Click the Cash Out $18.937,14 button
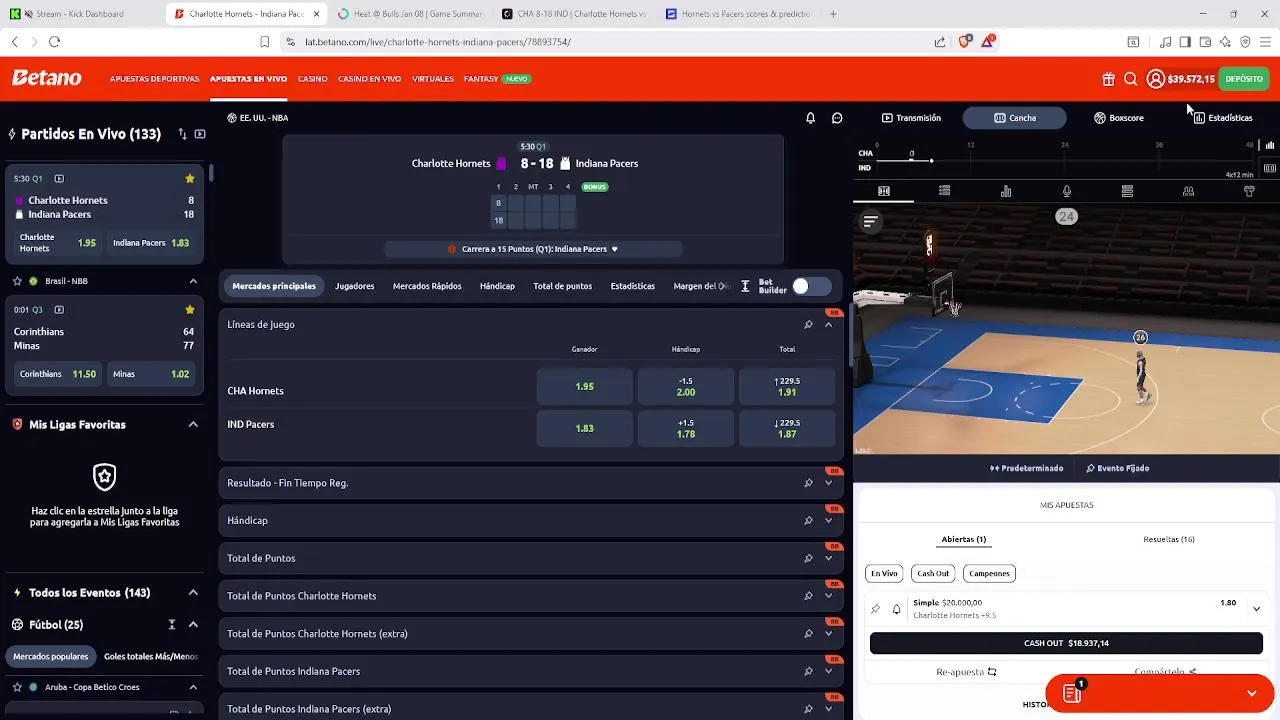 1066,643
